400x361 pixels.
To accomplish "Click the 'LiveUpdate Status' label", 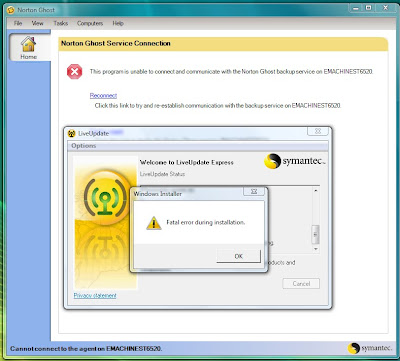I will (x=162, y=174).
